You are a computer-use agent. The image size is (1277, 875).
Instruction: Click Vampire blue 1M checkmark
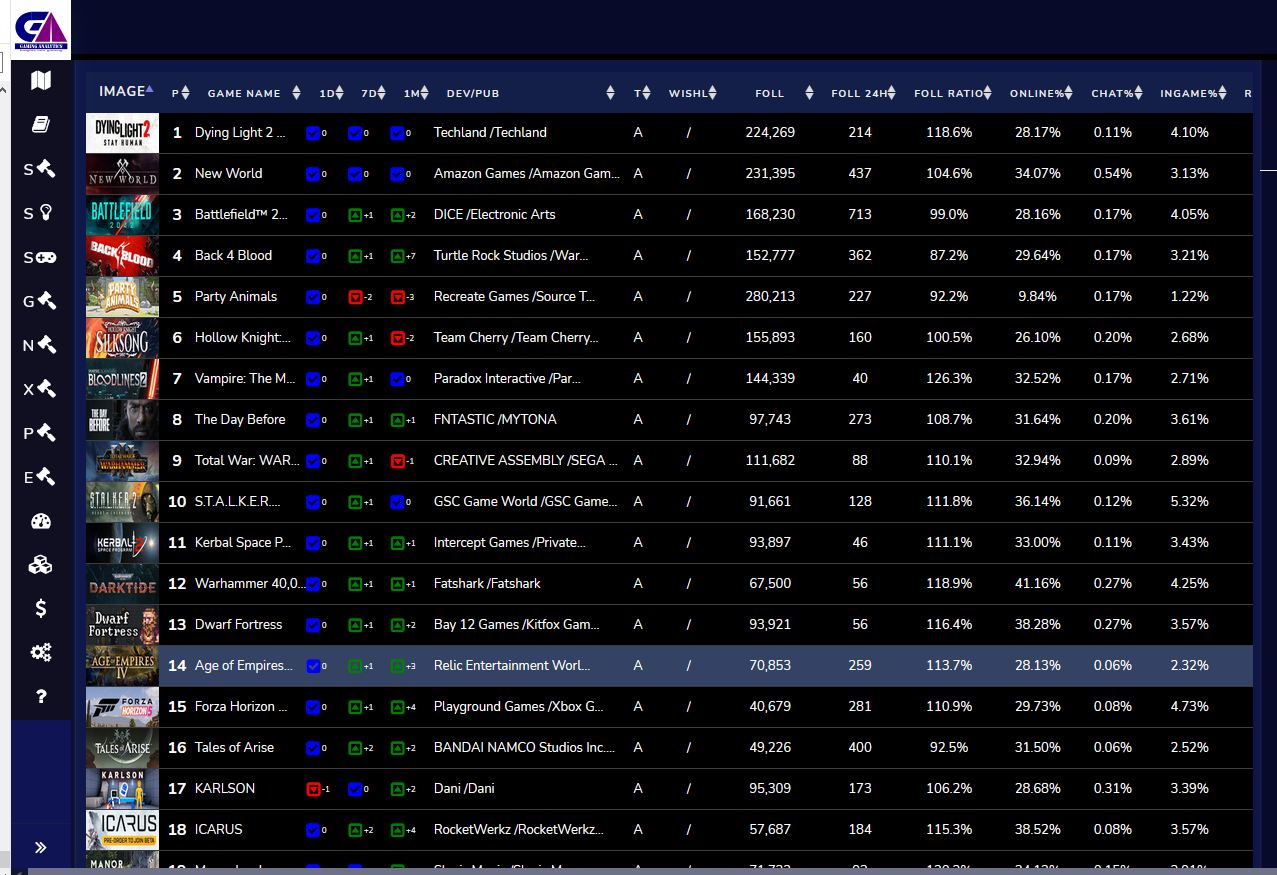coord(397,379)
